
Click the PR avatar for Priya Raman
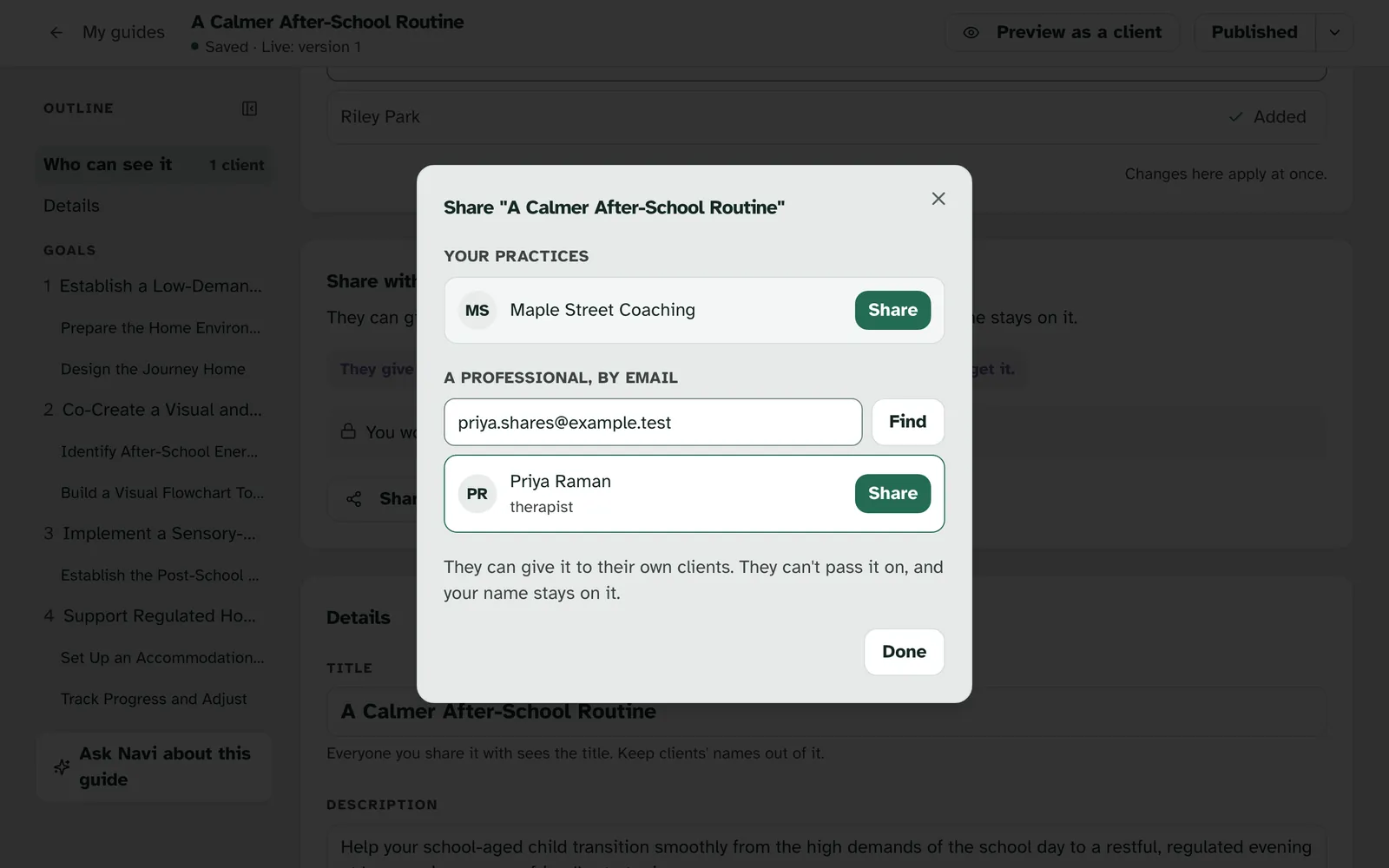click(x=477, y=494)
